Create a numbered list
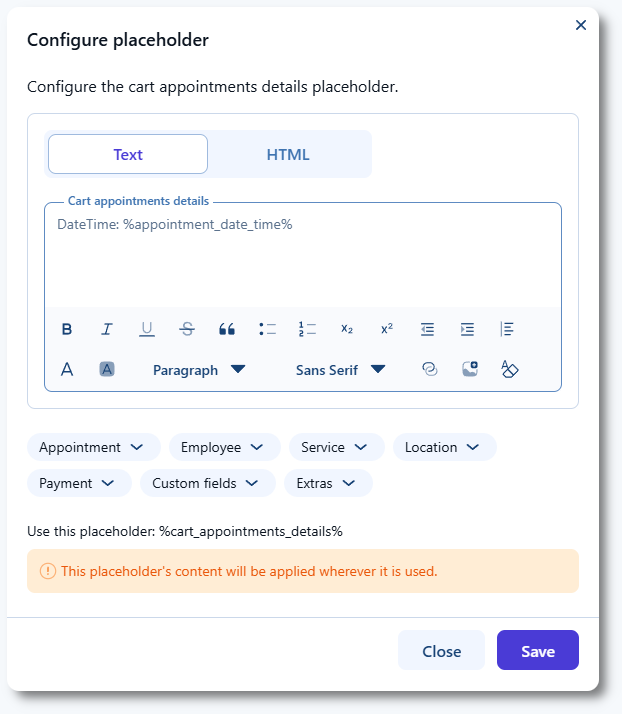This screenshot has width=622, height=714. (307, 329)
